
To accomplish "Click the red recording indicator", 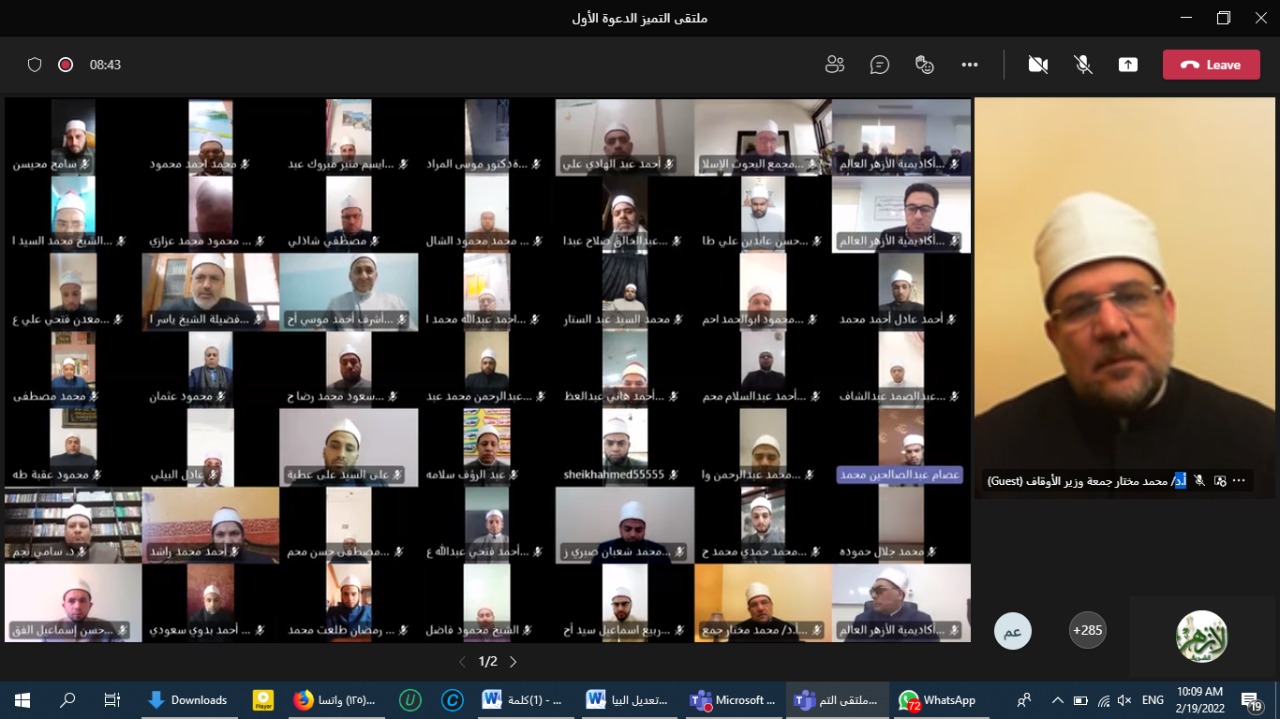I will [66, 65].
